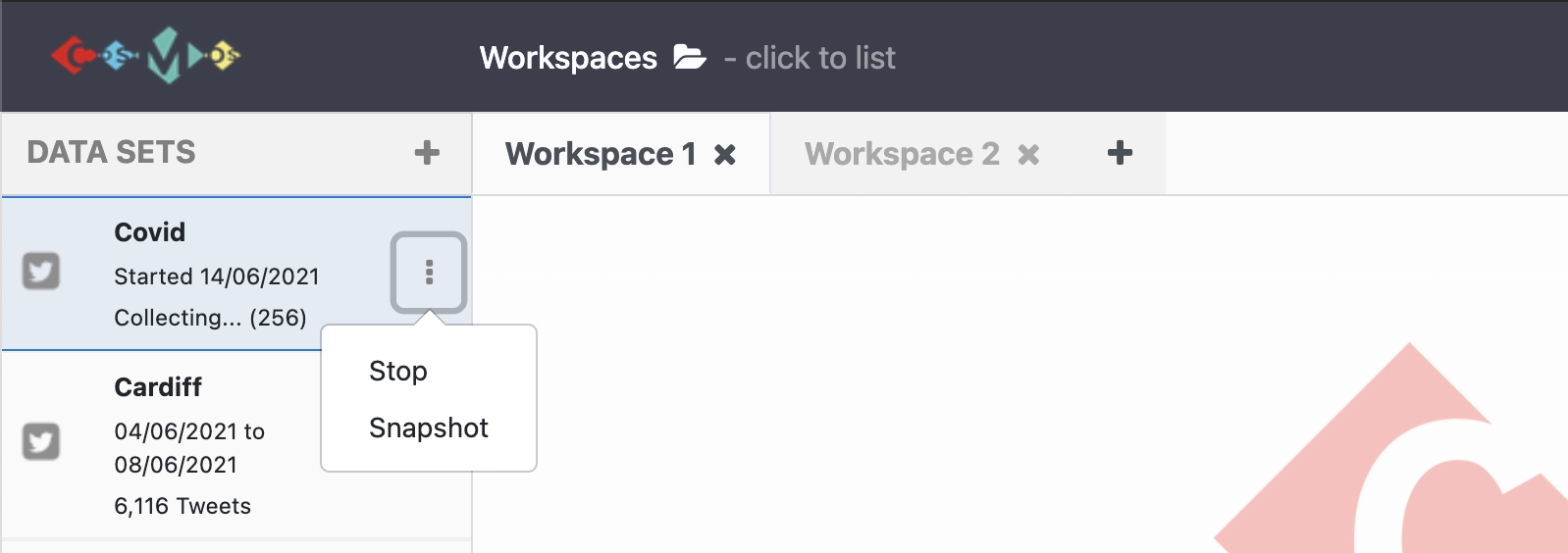Close Workspace 1 tab with the X

725,155
